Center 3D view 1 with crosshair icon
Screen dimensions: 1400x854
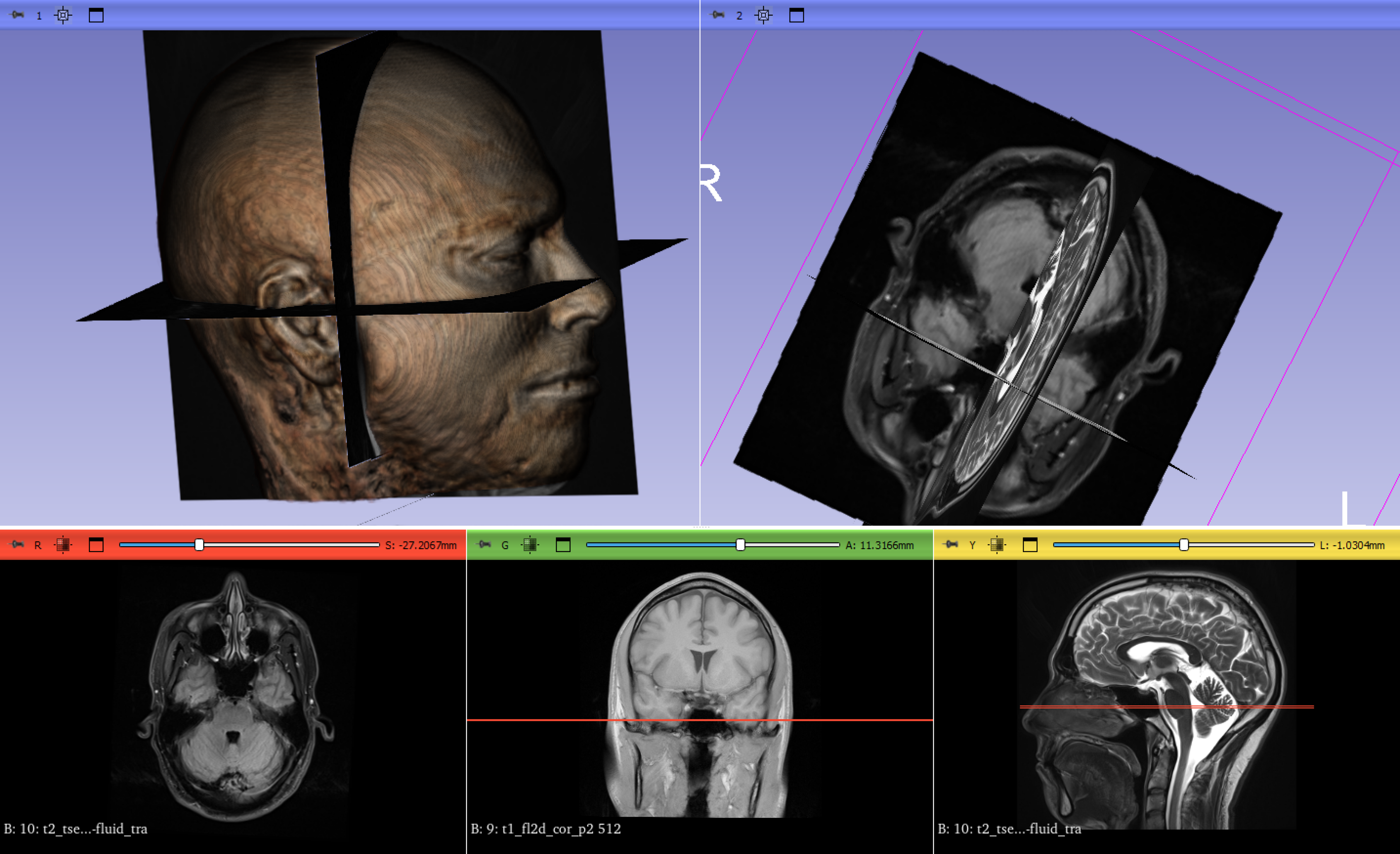(x=63, y=15)
